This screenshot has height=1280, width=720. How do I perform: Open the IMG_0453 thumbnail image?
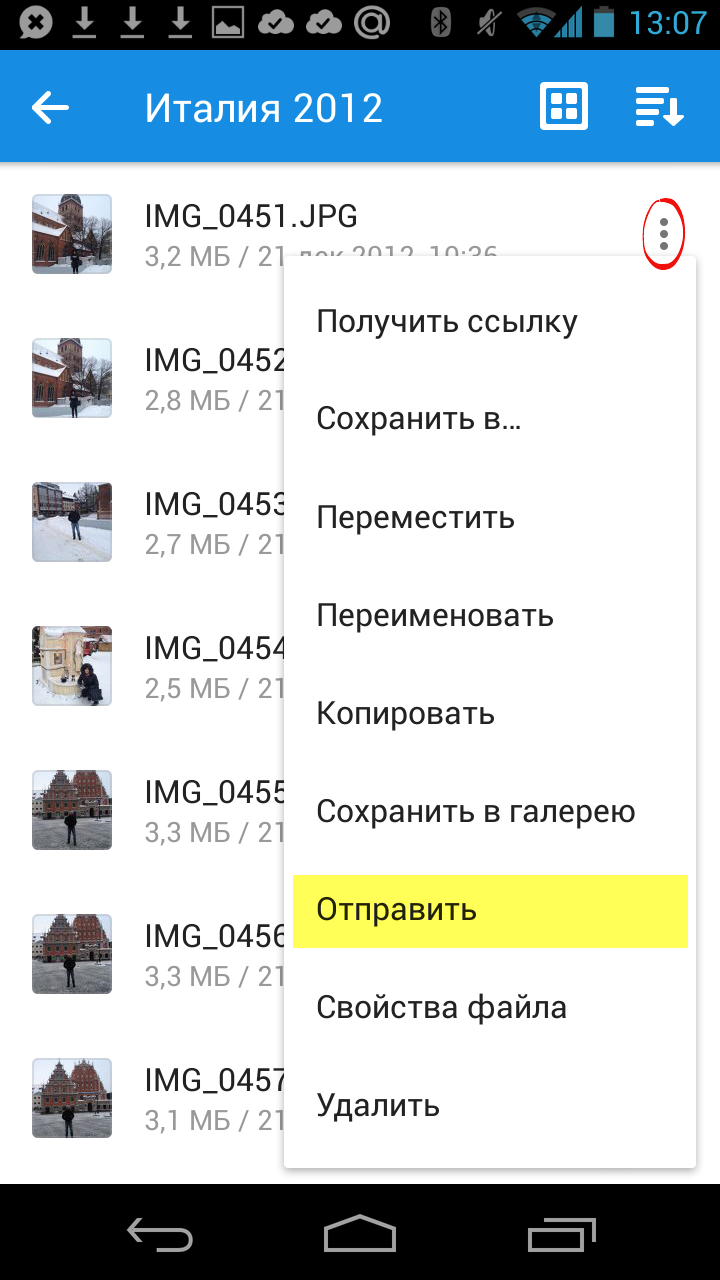72,522
